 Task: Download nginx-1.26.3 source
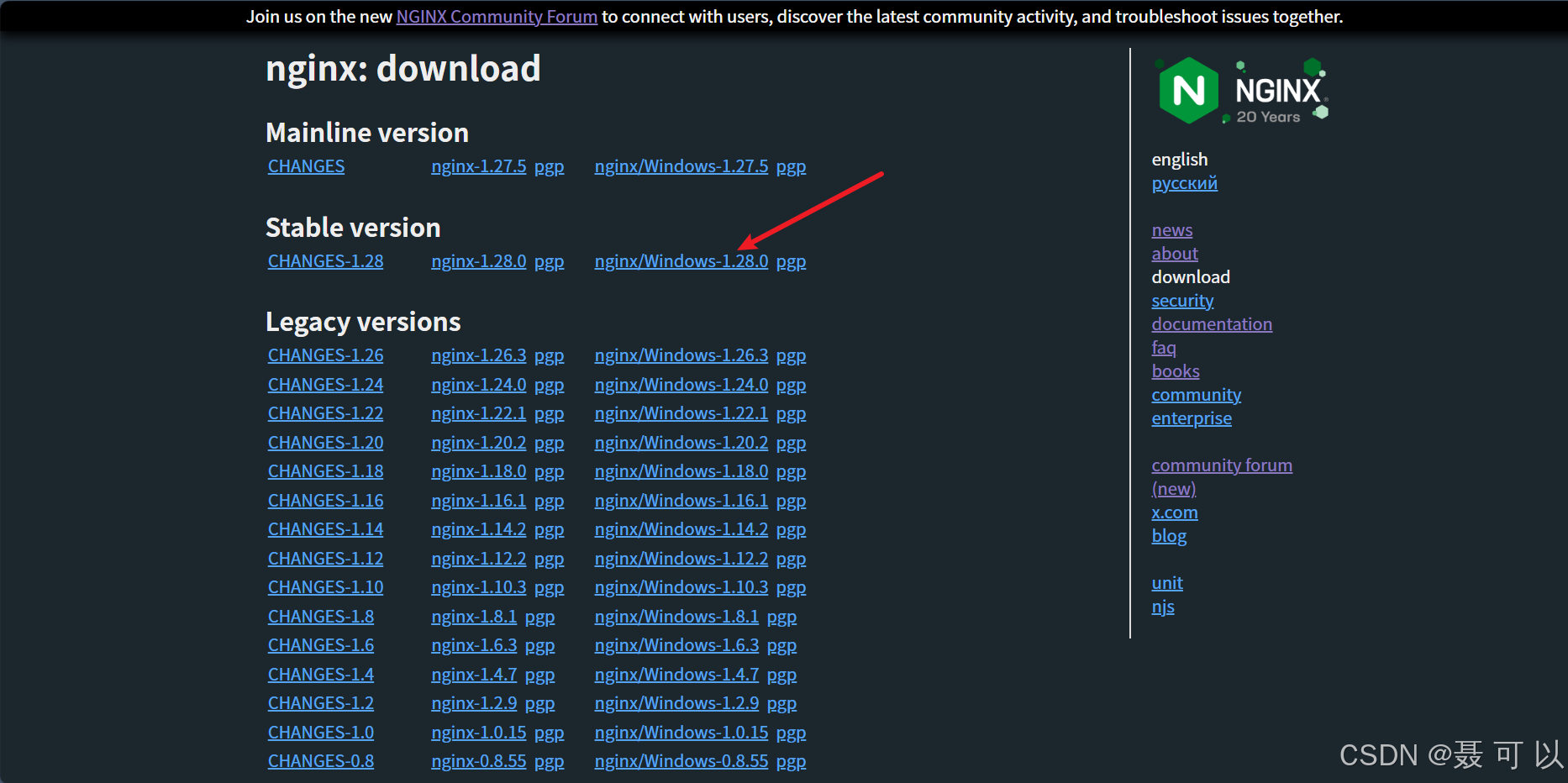click(x=479, y=355)
